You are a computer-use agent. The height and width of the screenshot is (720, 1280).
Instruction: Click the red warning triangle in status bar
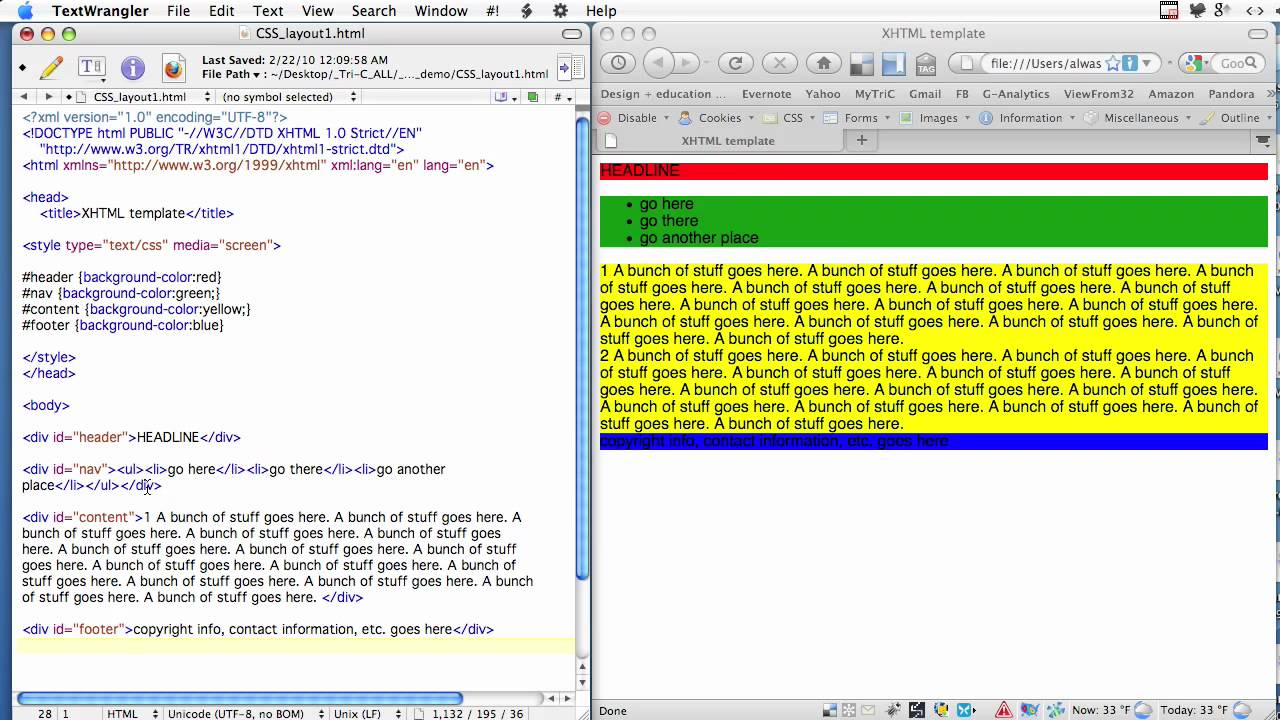[x=1002, y=710]
